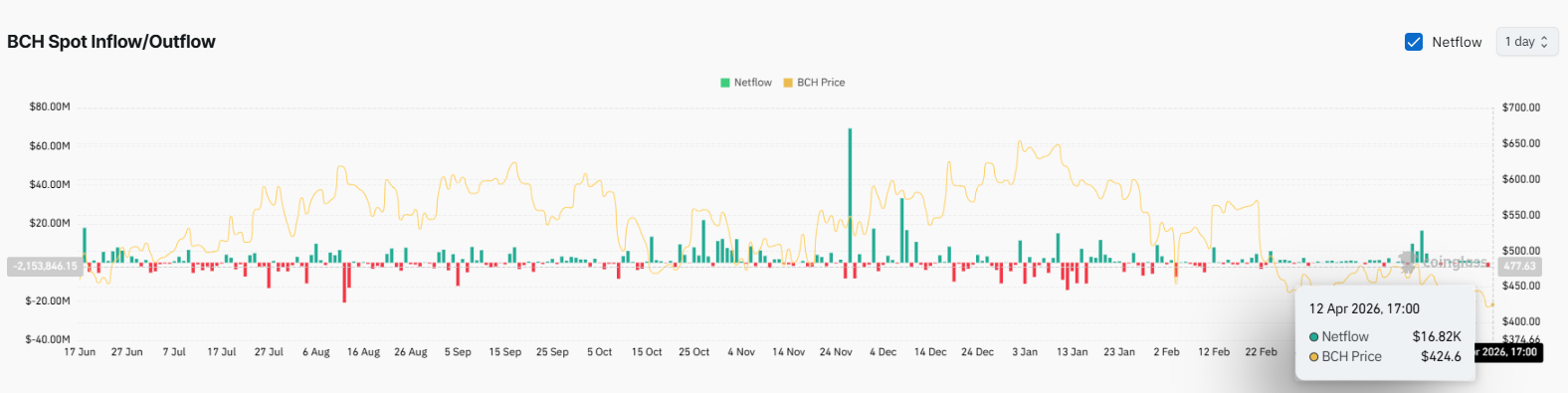The height and width of the screenshot is (393, 1568).
Task: Click the 5 Oct date label
Action: [600, 352]
